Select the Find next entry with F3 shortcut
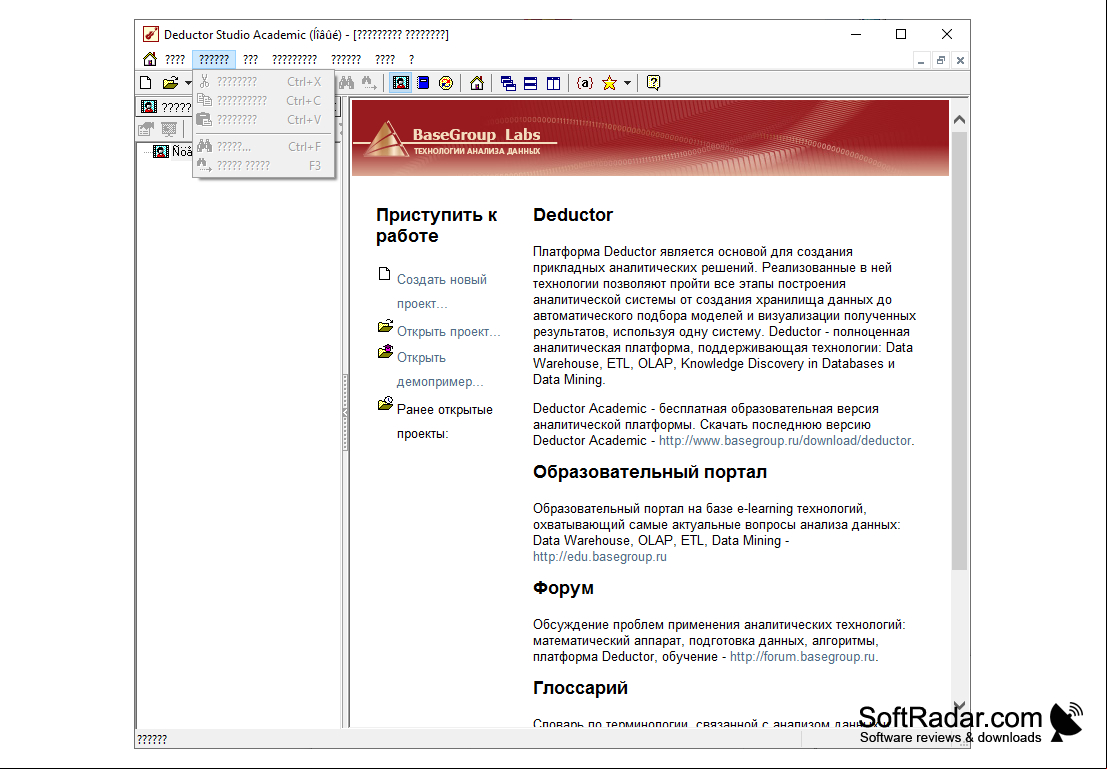This screenshot has width=1107, height=769. tap(262, 165)
